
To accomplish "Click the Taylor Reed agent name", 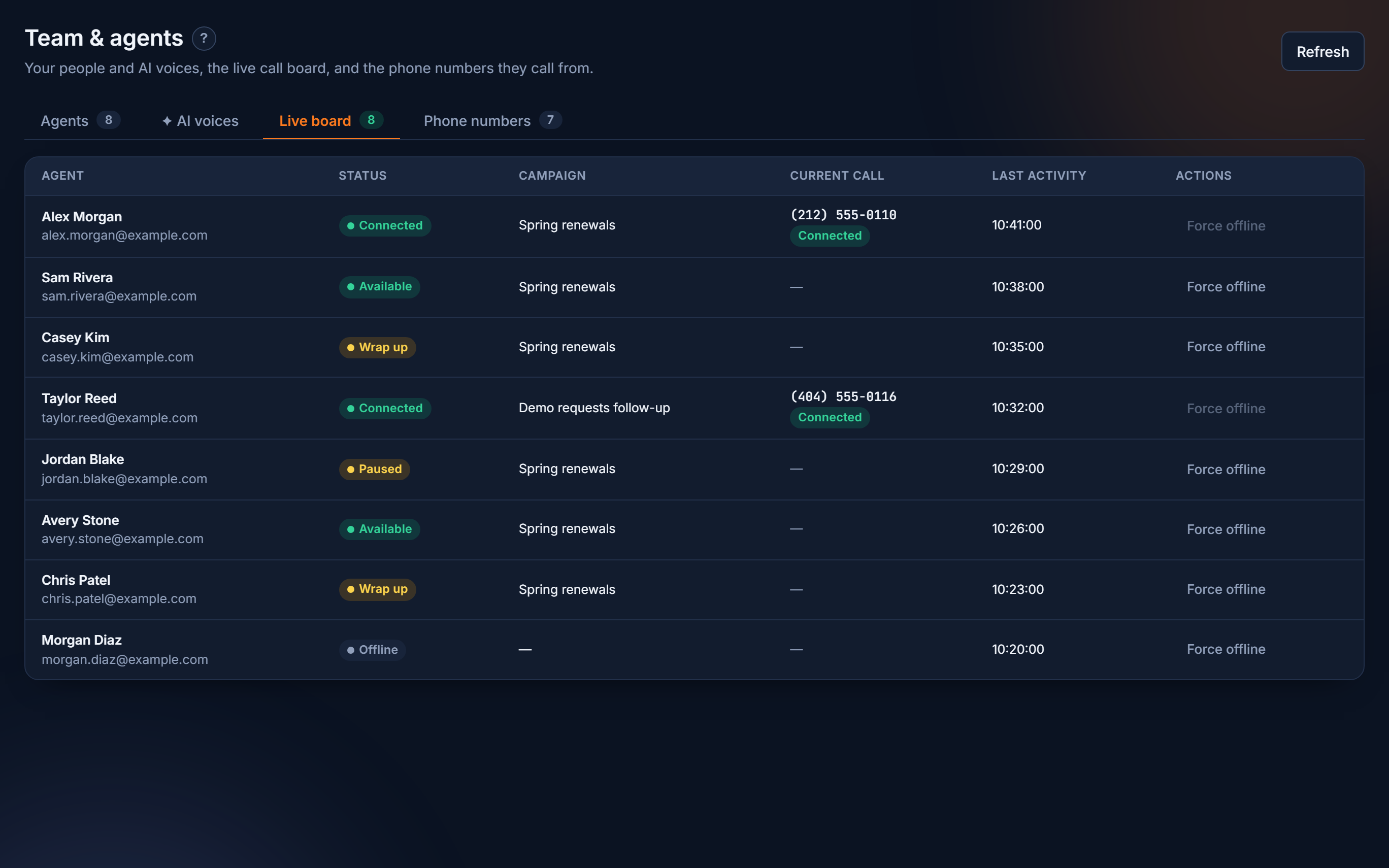I will (x=79, y=398).
